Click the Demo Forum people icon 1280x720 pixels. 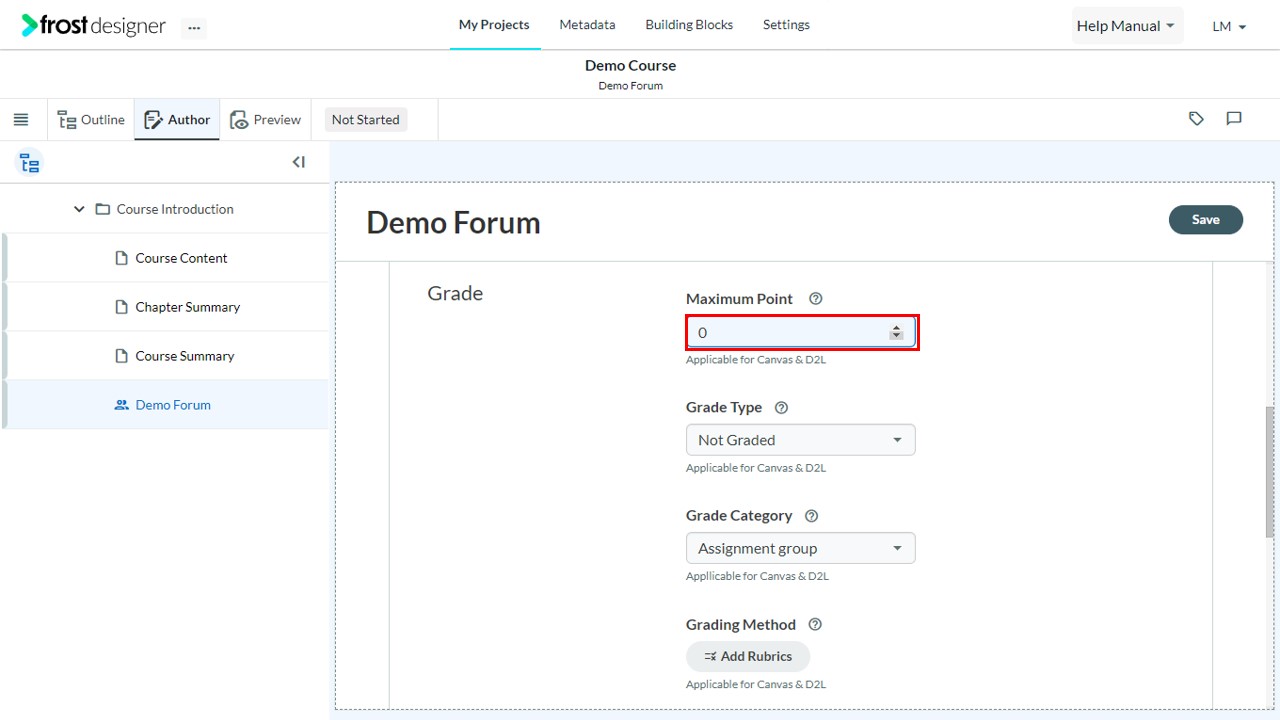(122, 405)
